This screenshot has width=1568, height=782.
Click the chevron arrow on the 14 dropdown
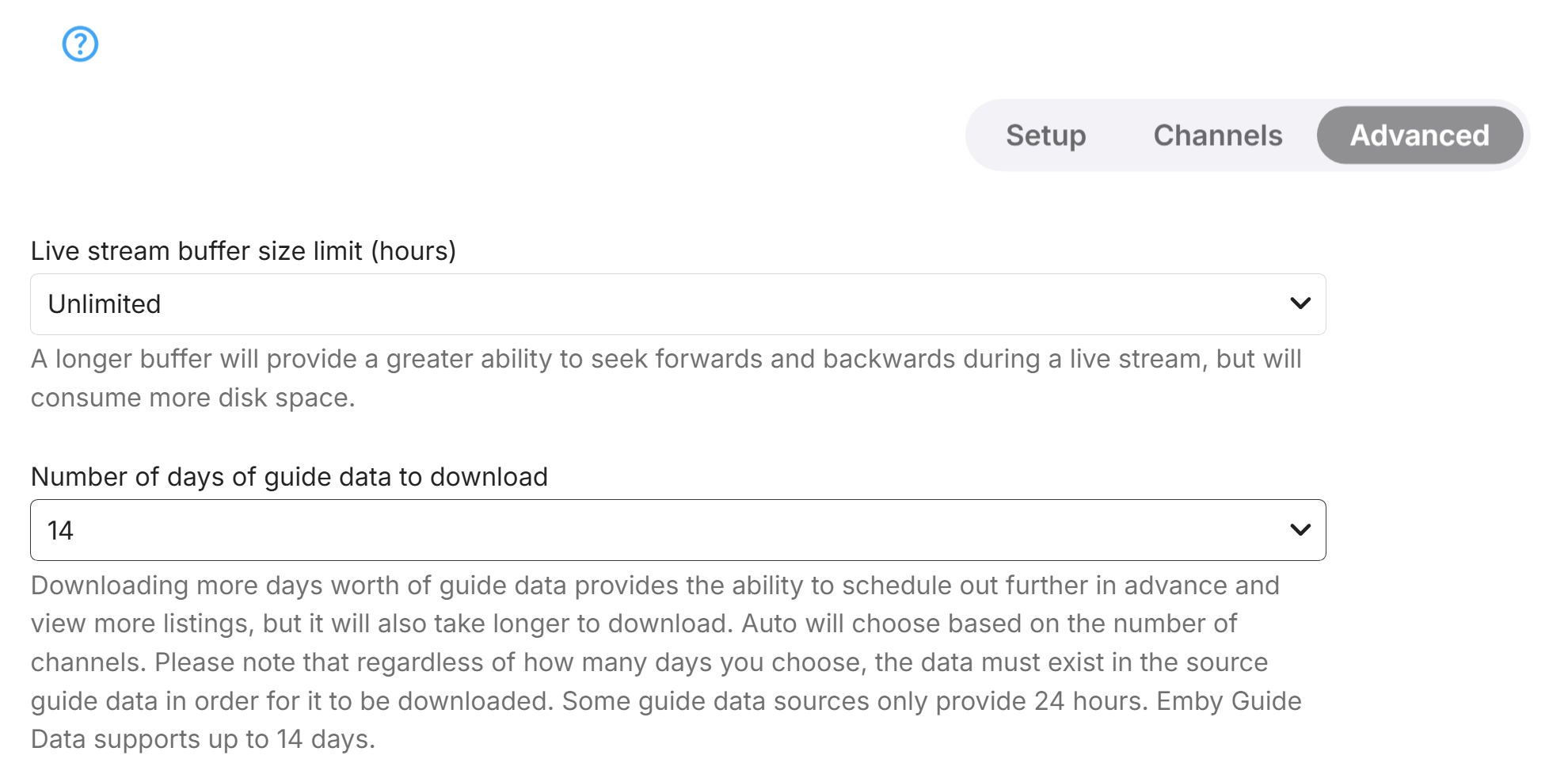1300,529
